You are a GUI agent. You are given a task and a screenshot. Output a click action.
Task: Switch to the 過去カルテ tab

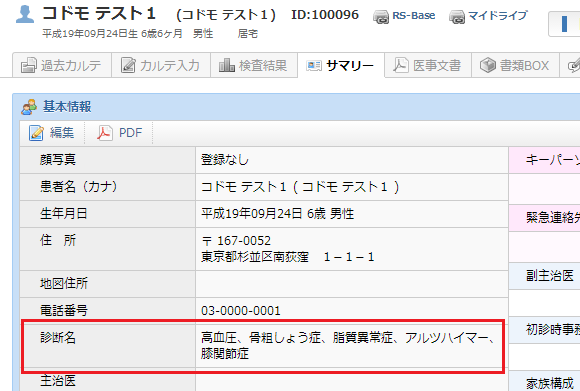click(x=62, y=65)
